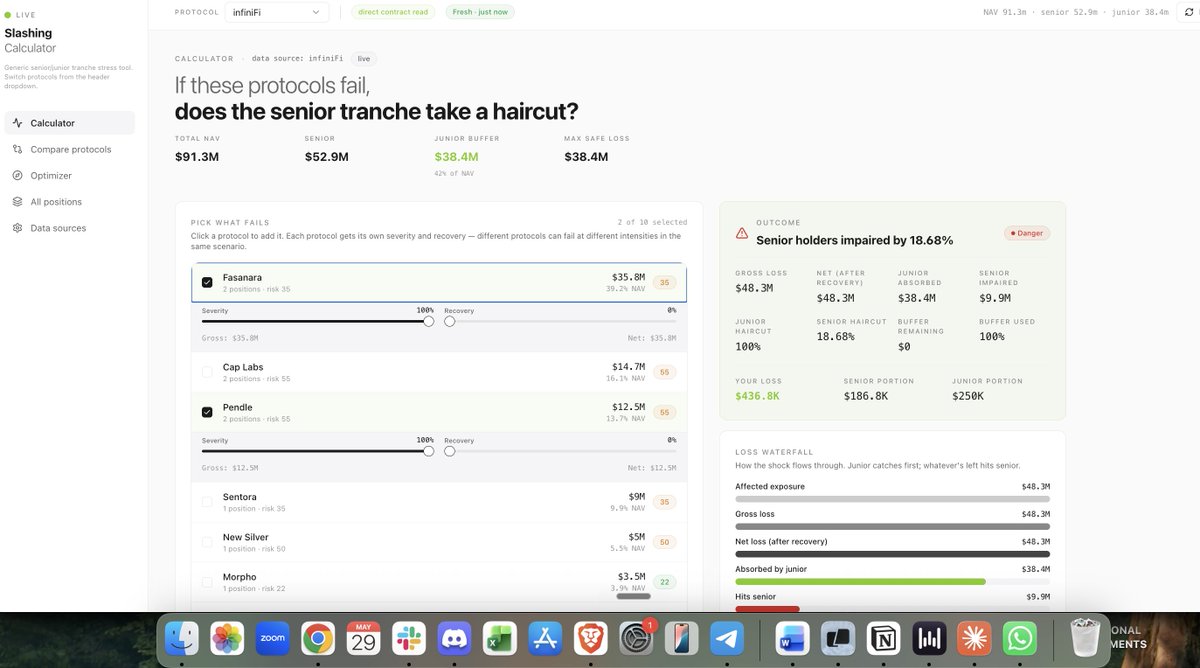The width and height of the screenshot is (1200, 668).
Task: Click the Hits senior red bar
Action: 767,609
